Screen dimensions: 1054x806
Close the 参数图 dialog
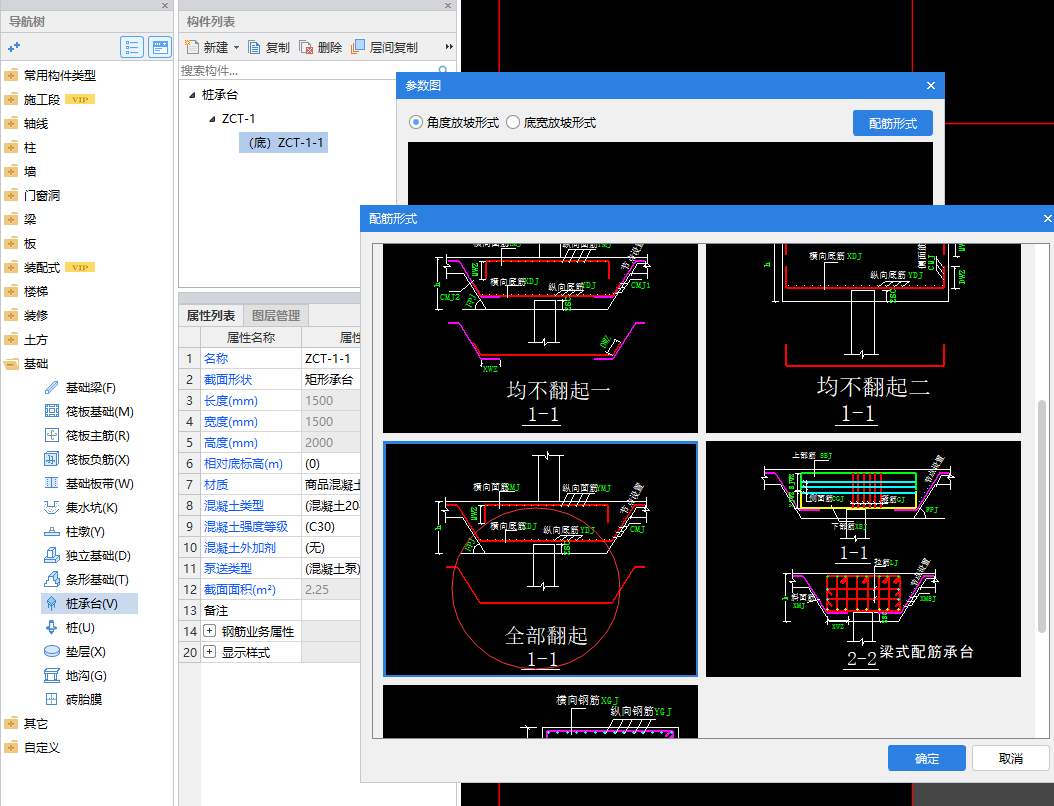[x=931, y=85]
